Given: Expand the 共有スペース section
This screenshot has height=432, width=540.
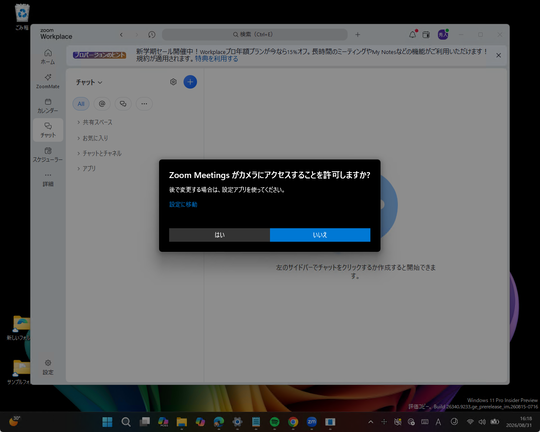Looking at the screenshot, I should coord(95,122).
